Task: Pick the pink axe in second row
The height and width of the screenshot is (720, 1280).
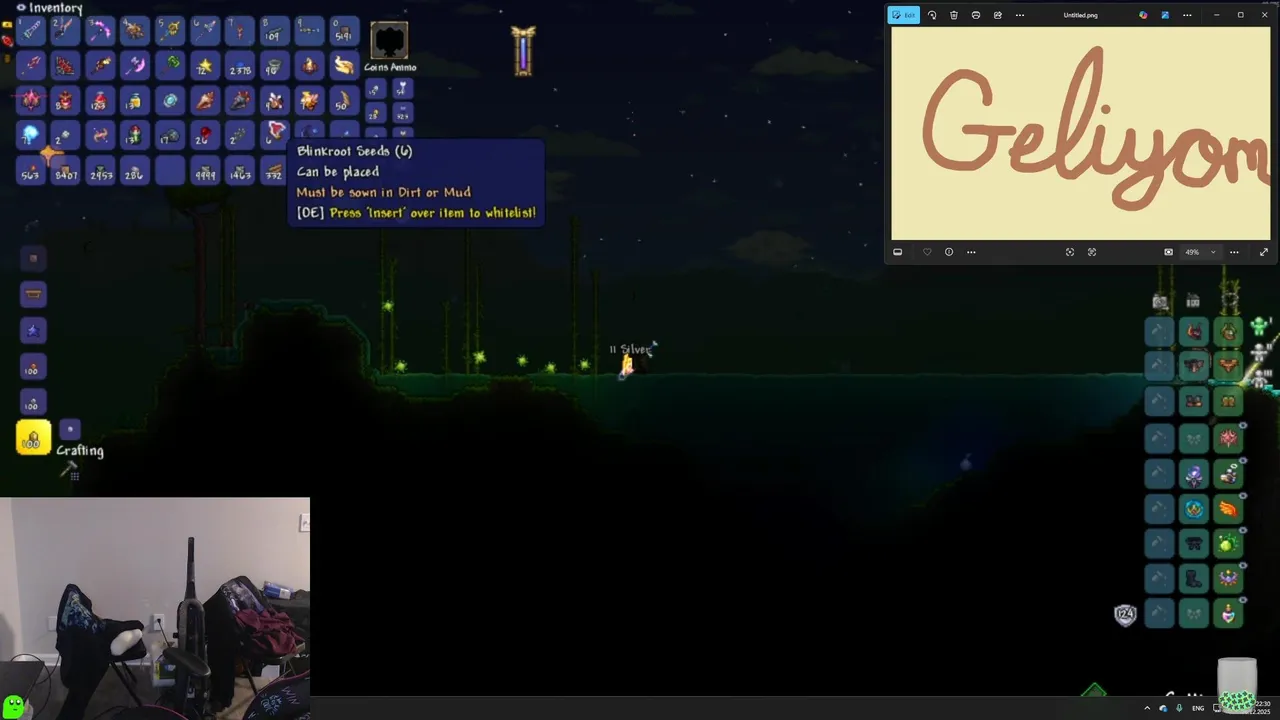Action: (x=135, y=66)
